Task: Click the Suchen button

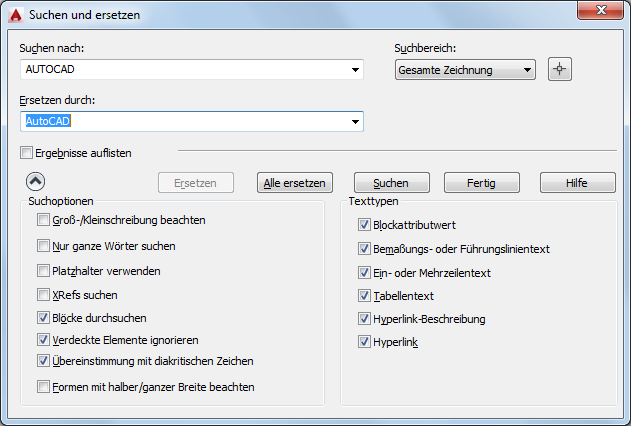Action: coord(392,183)
